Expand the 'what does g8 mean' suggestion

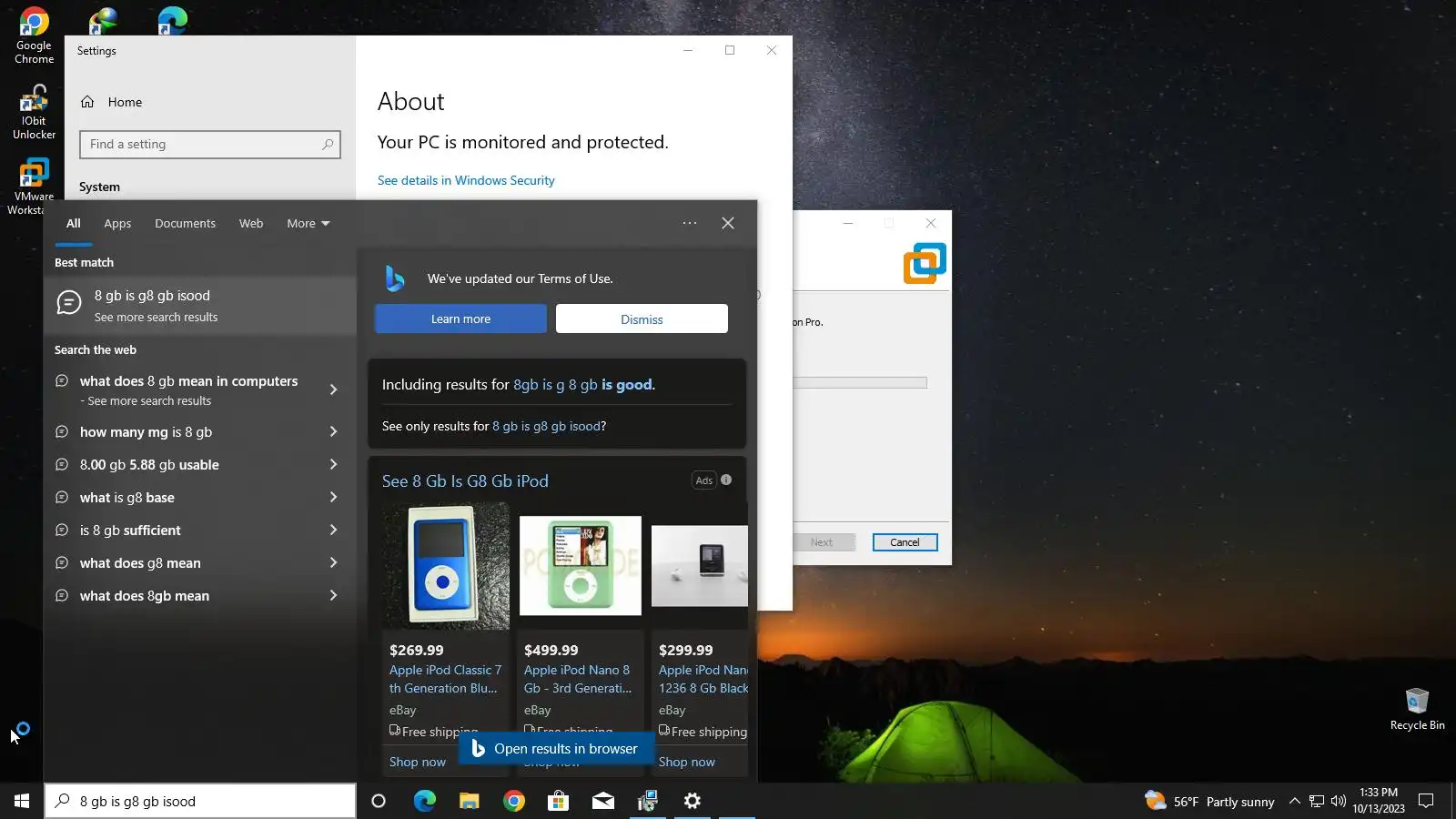point(333,562)
